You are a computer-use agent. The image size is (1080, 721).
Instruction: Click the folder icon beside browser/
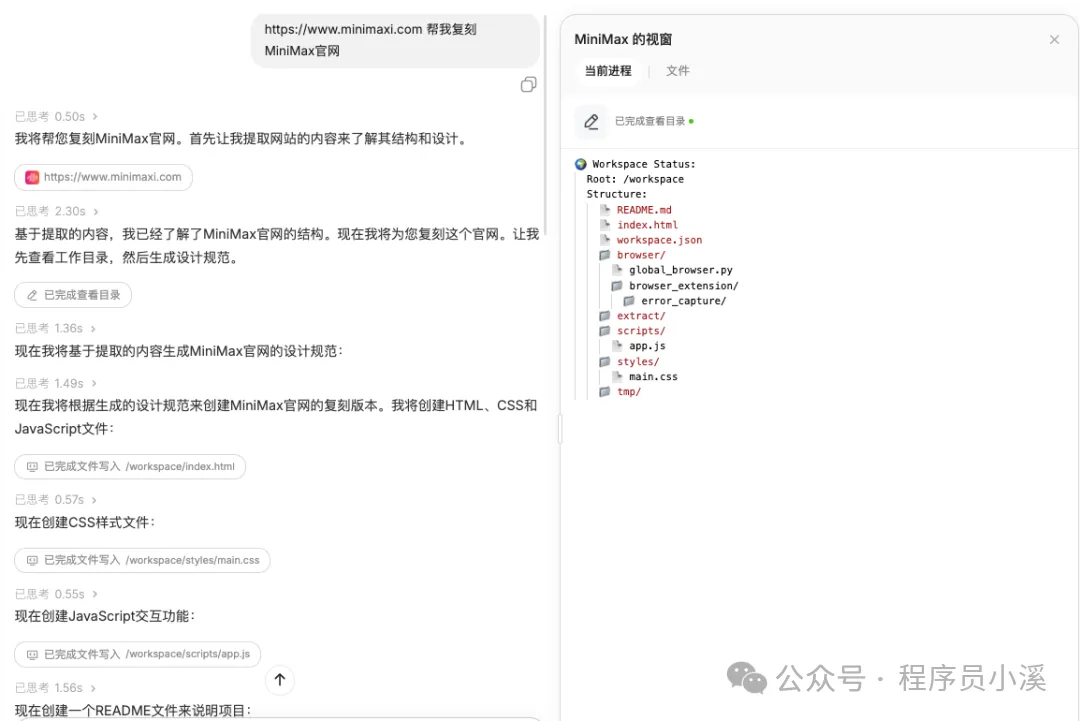605,255
